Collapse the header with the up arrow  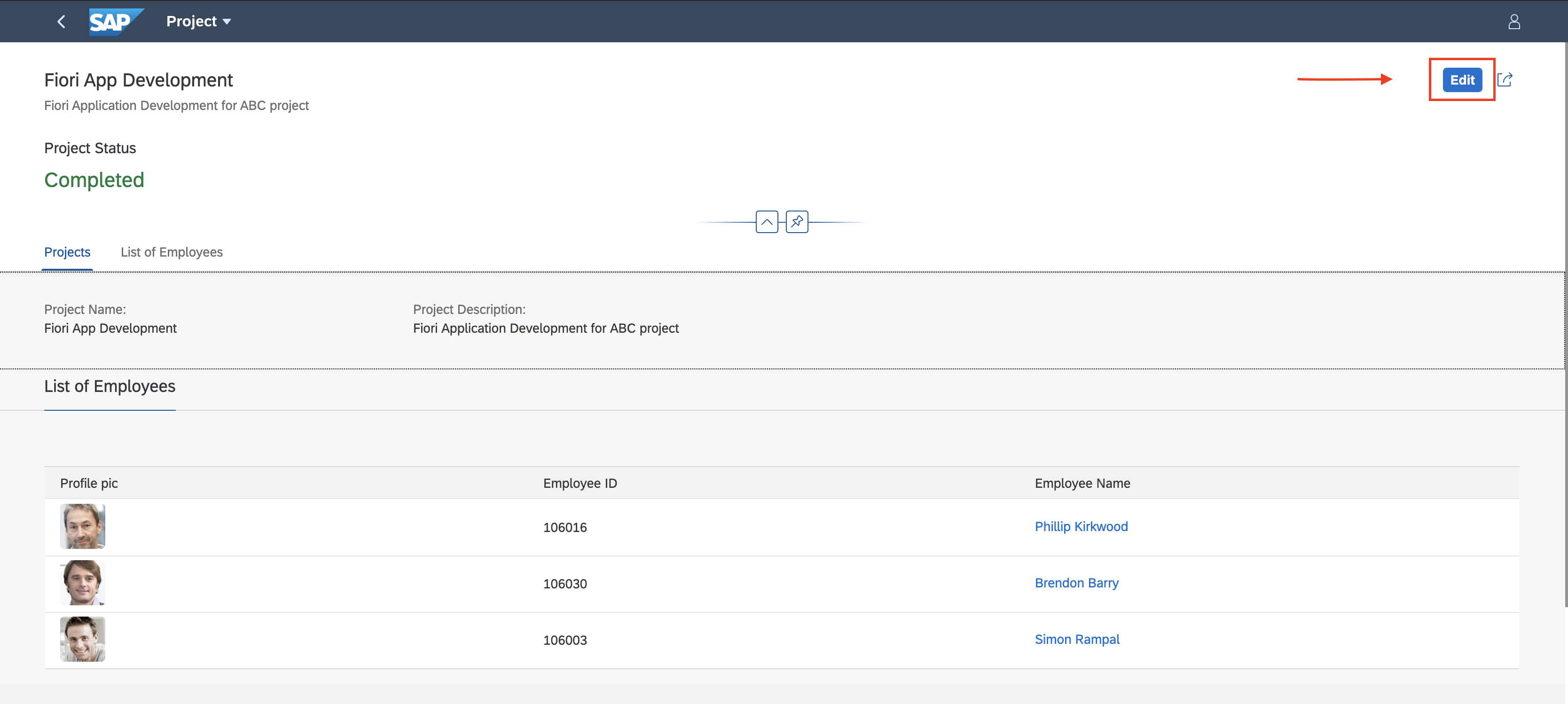click(766, 222)
